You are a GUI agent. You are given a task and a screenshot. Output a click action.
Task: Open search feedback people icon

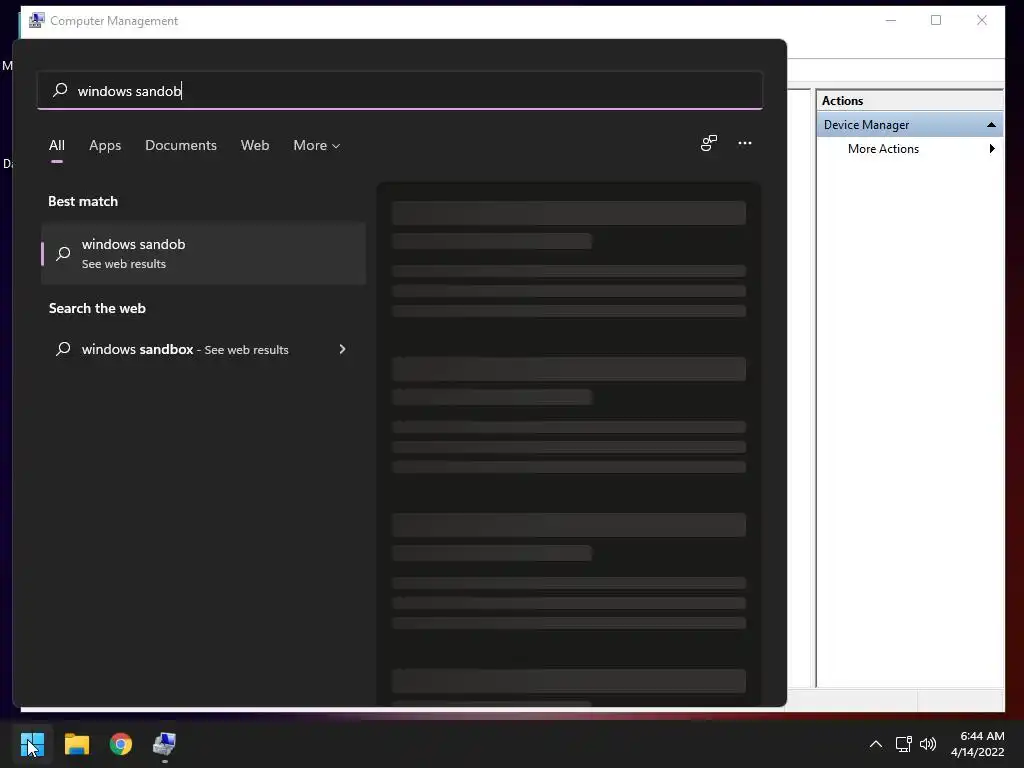pos(709,143)
